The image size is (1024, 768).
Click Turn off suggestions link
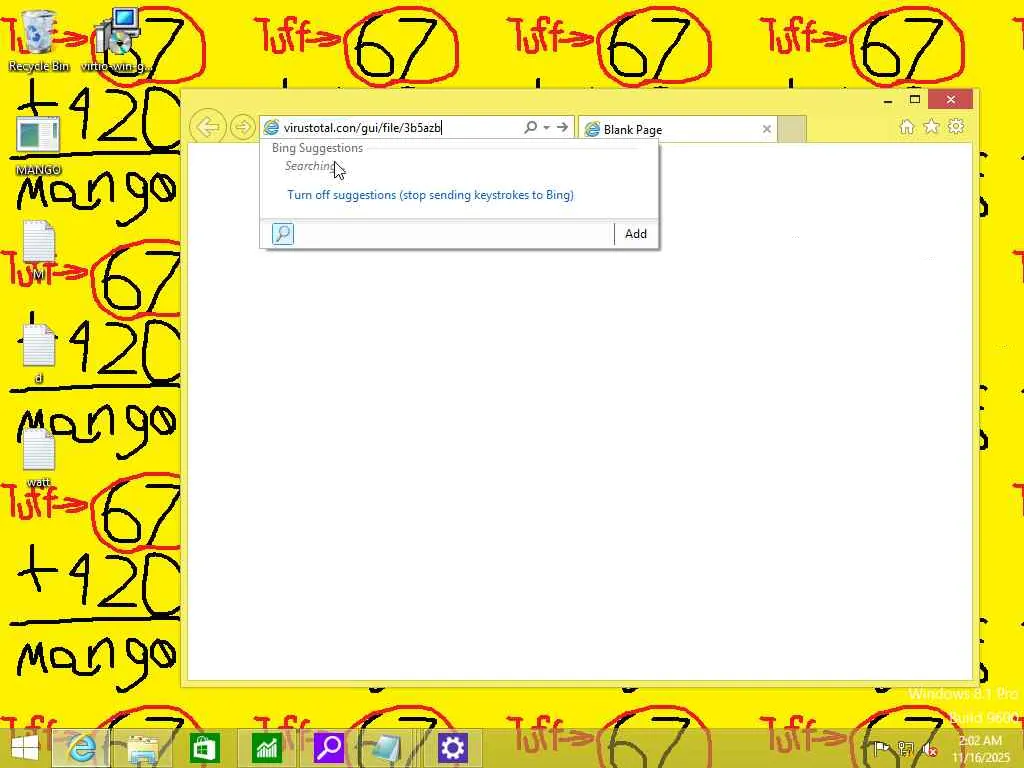(x=430, y=195)
